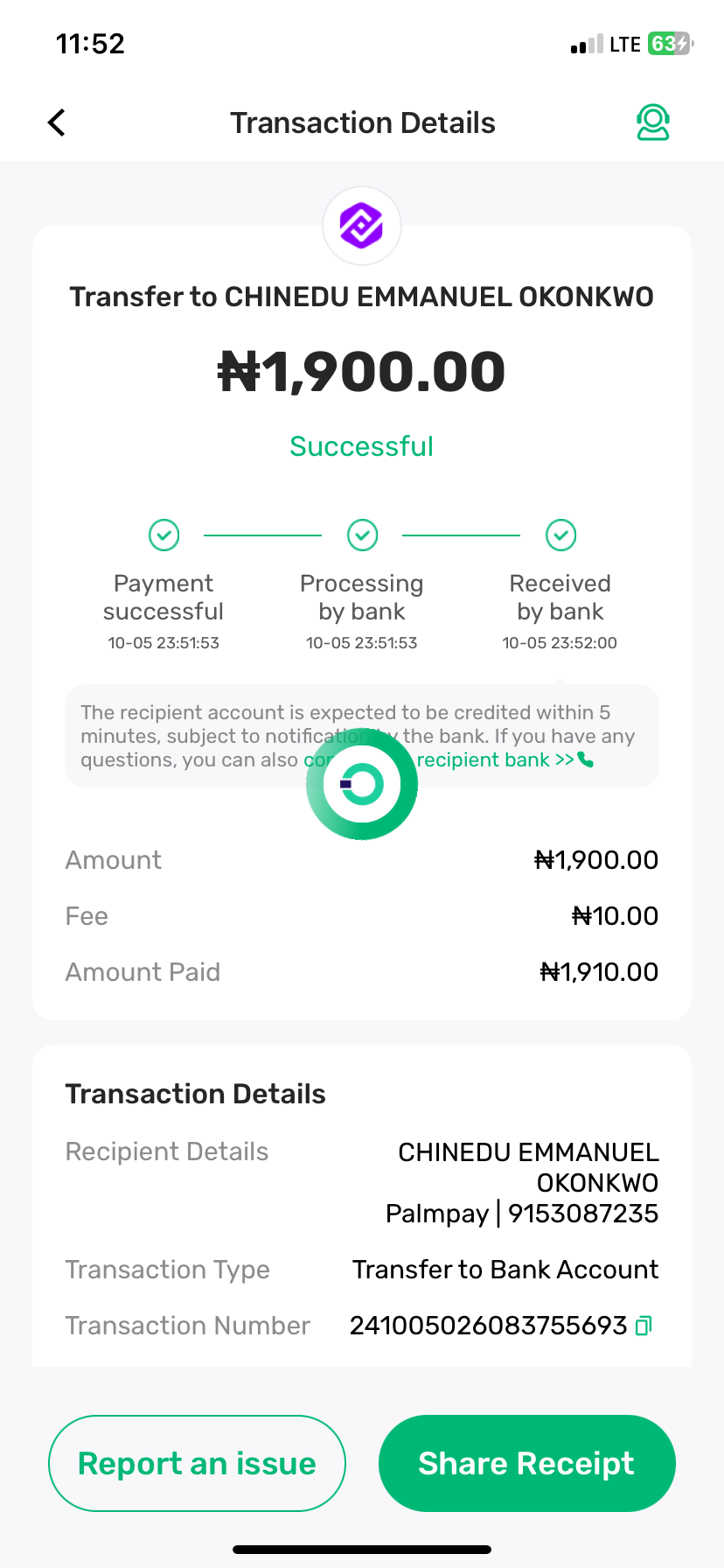
Task: Tap the Fee ₦10.00 value
Action: pyautogui.click(x=615, y=916)
